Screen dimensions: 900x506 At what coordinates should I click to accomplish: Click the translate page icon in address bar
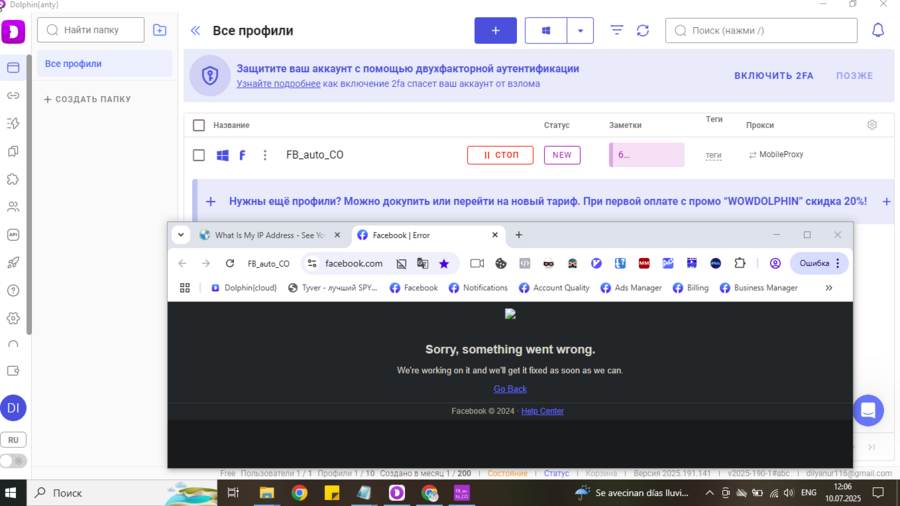tap(422, 263)
